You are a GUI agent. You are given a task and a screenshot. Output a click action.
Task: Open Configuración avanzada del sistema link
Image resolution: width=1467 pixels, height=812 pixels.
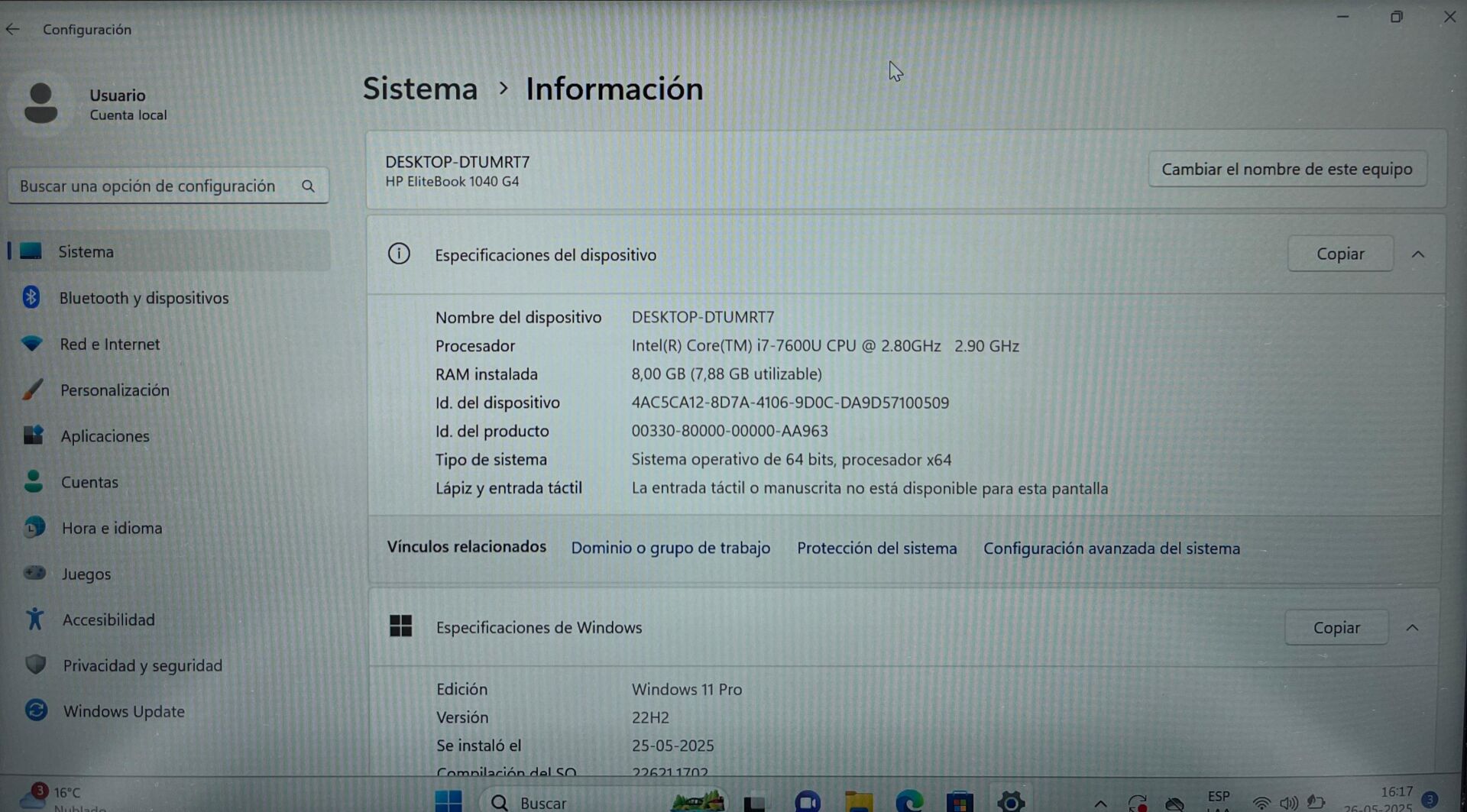click(1111, 548)
